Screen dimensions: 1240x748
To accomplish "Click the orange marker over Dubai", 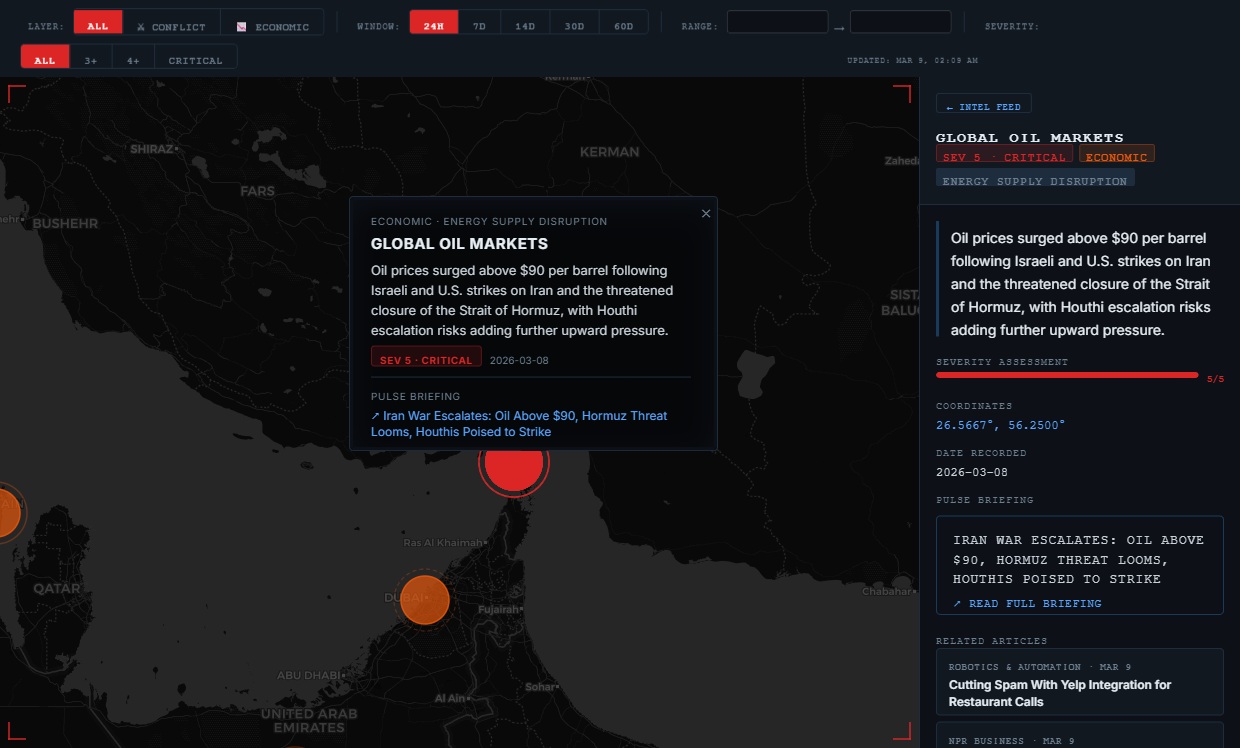I will click(x=424, y=599).
